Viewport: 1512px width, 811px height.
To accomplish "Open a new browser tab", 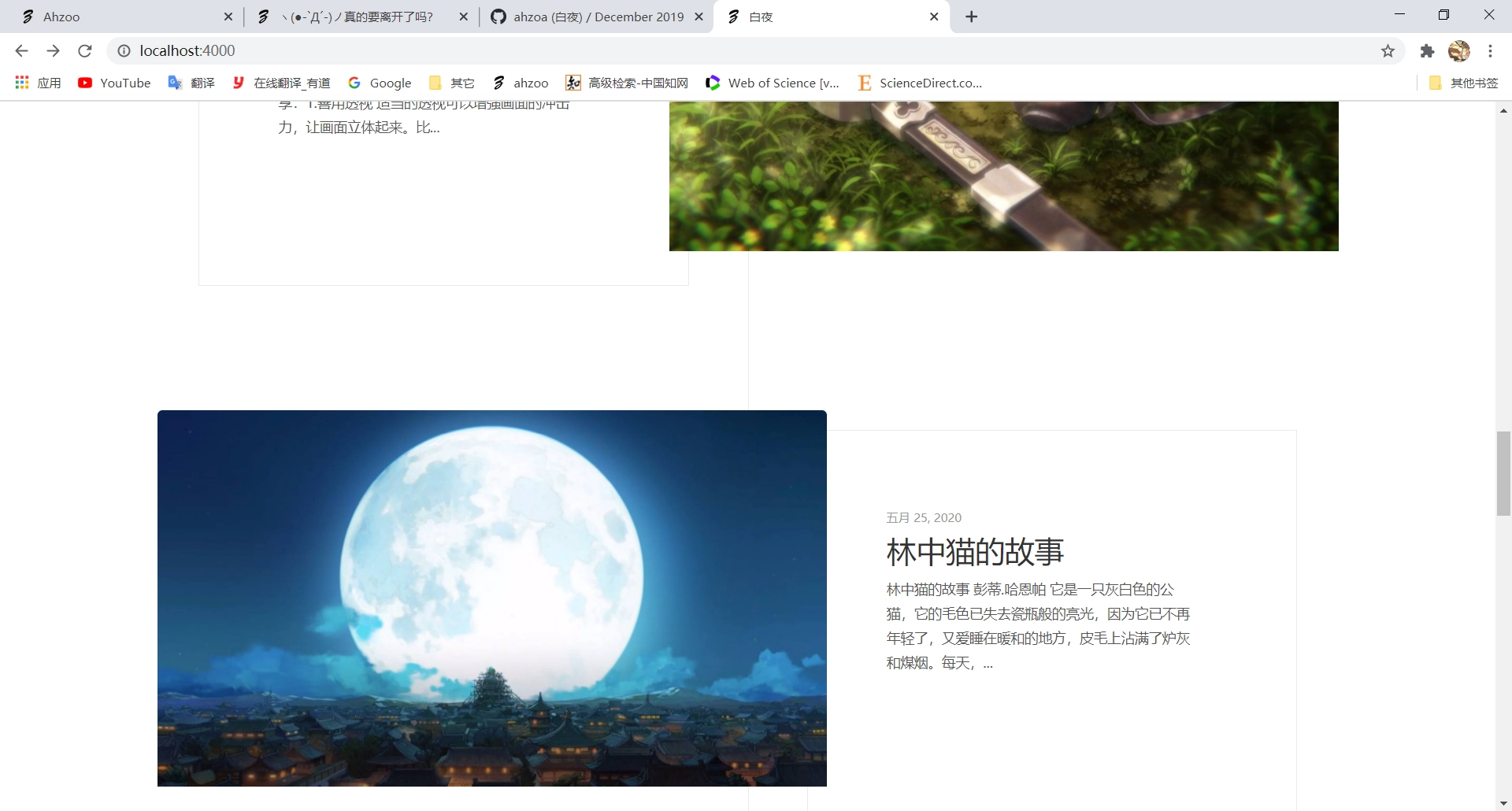I will click(x=972, y=17).
